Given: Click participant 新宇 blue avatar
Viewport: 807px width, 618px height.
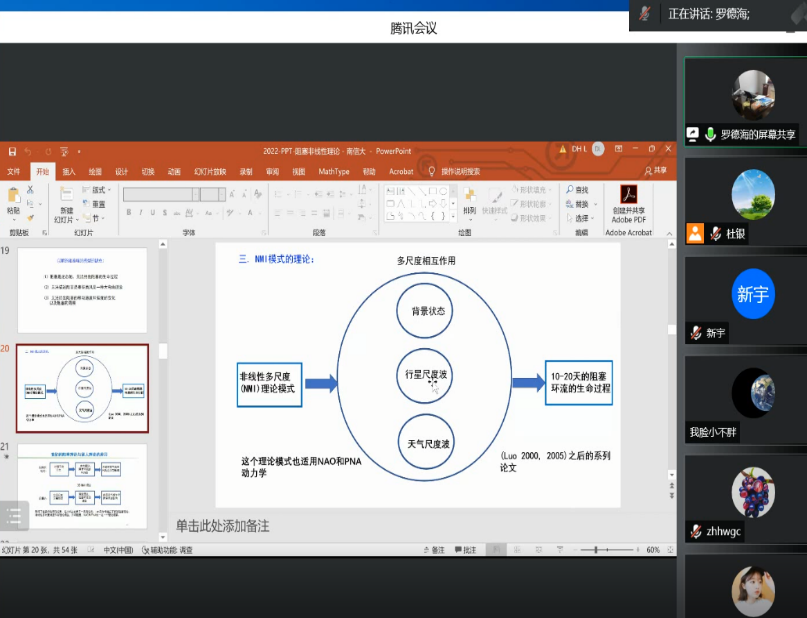Looking at the screenshot, I should (753, 293).
